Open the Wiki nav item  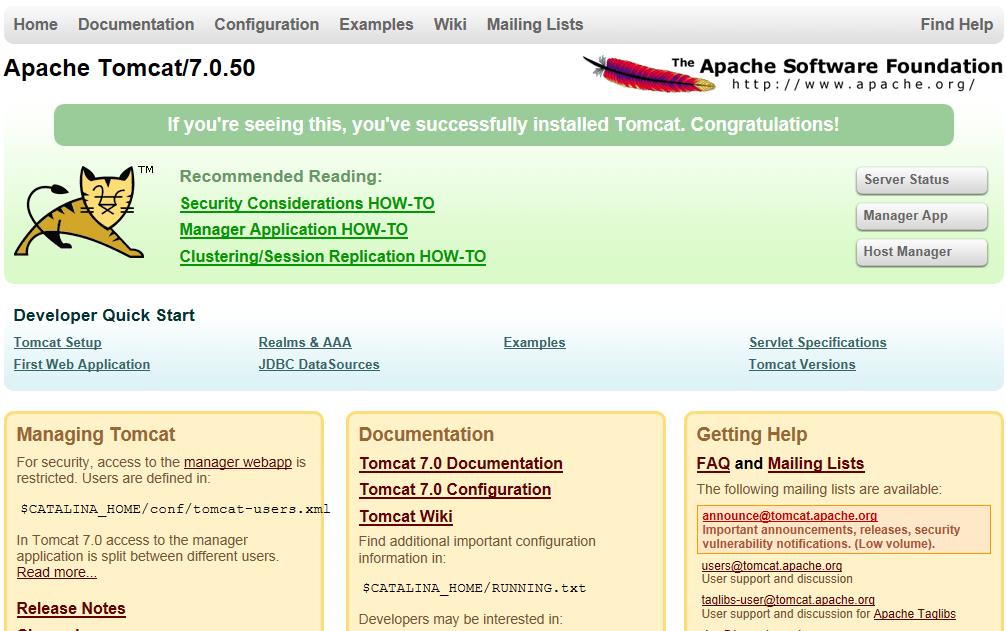(450, 24)
